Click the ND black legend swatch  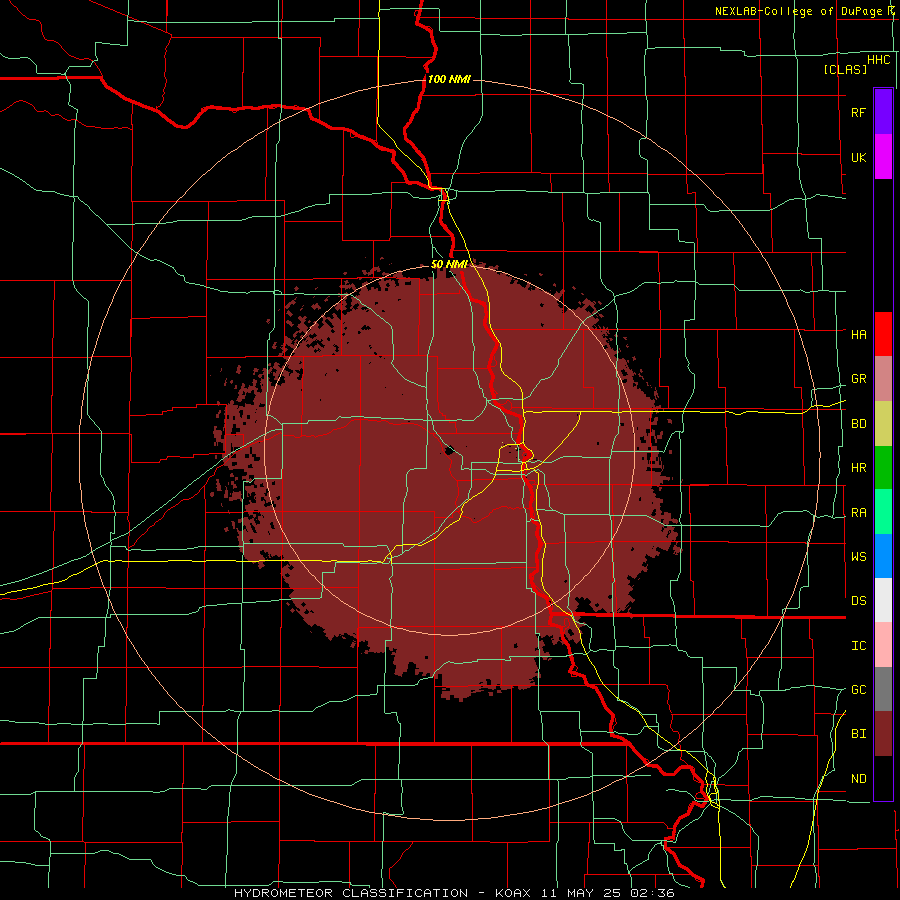883,778
